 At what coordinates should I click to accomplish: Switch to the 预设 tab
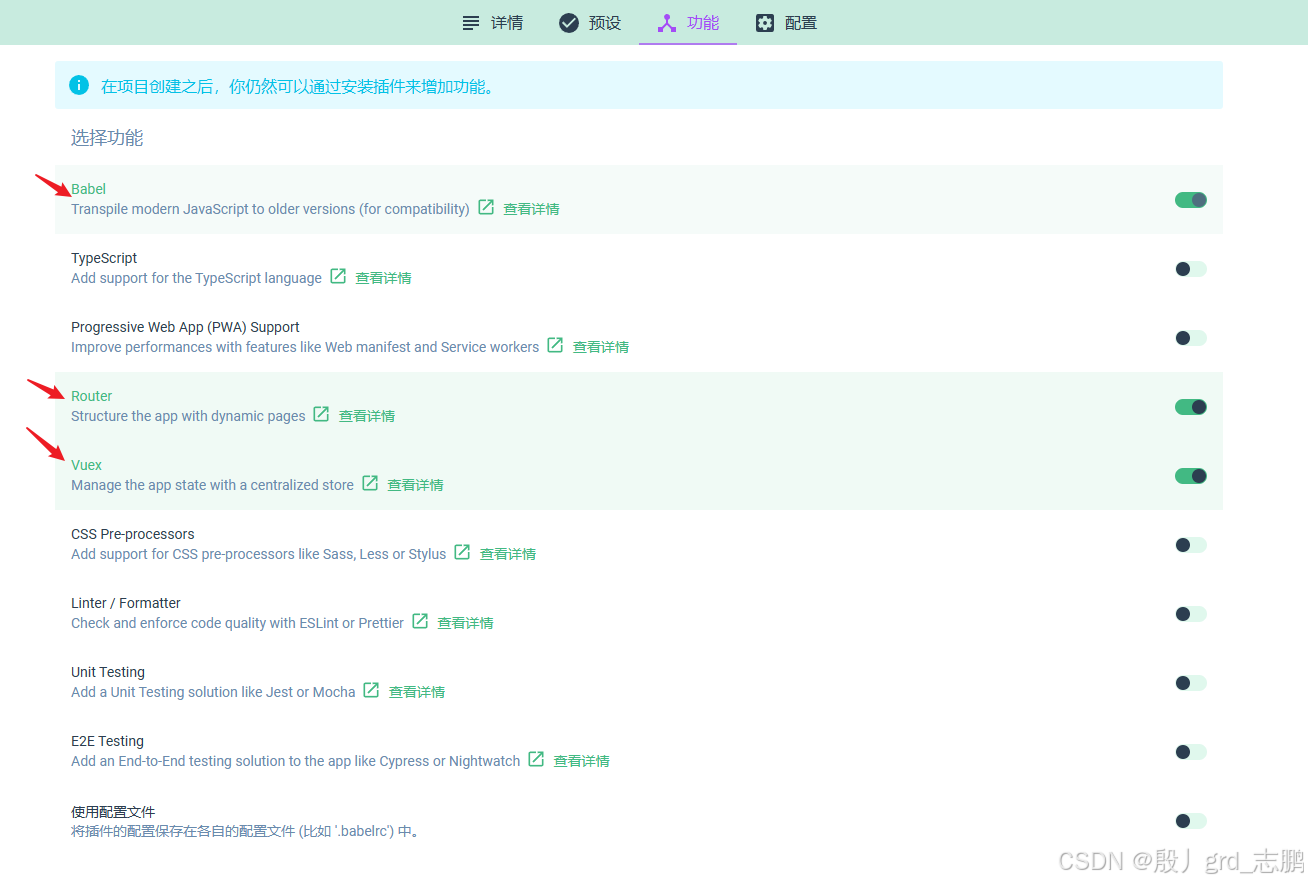[590, 23]
